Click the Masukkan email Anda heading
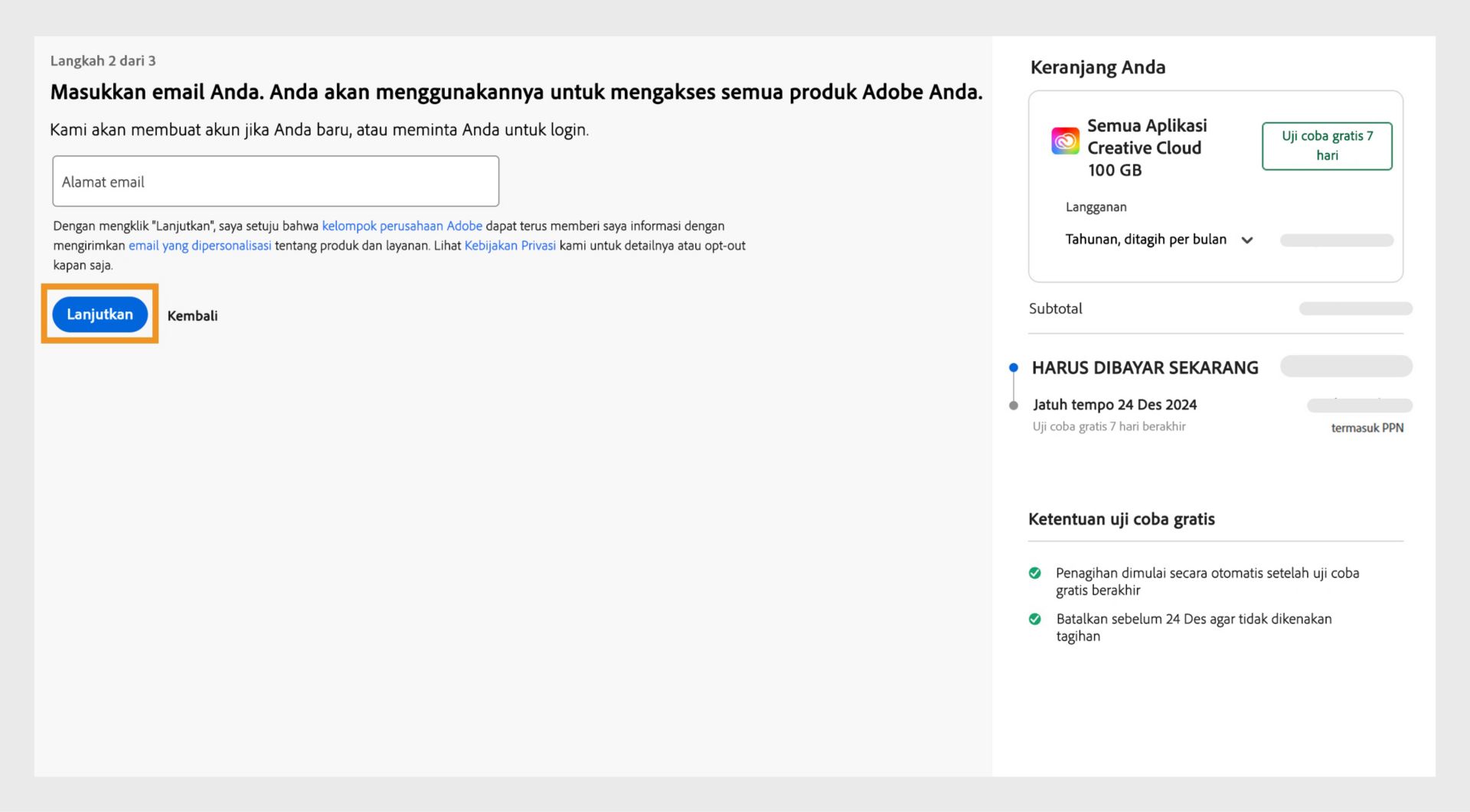 516,92
